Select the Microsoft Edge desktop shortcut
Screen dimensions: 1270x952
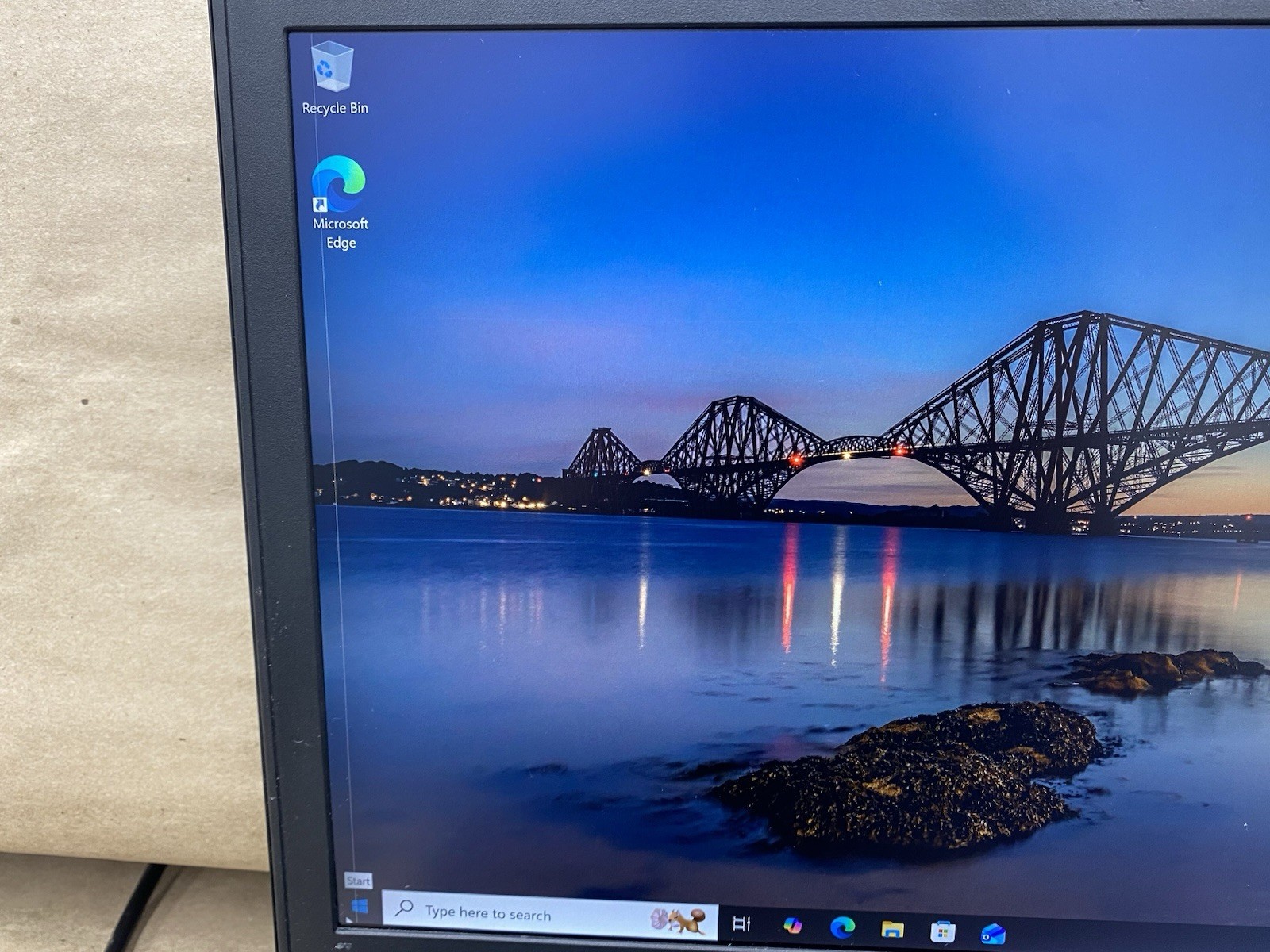[340, 202]
